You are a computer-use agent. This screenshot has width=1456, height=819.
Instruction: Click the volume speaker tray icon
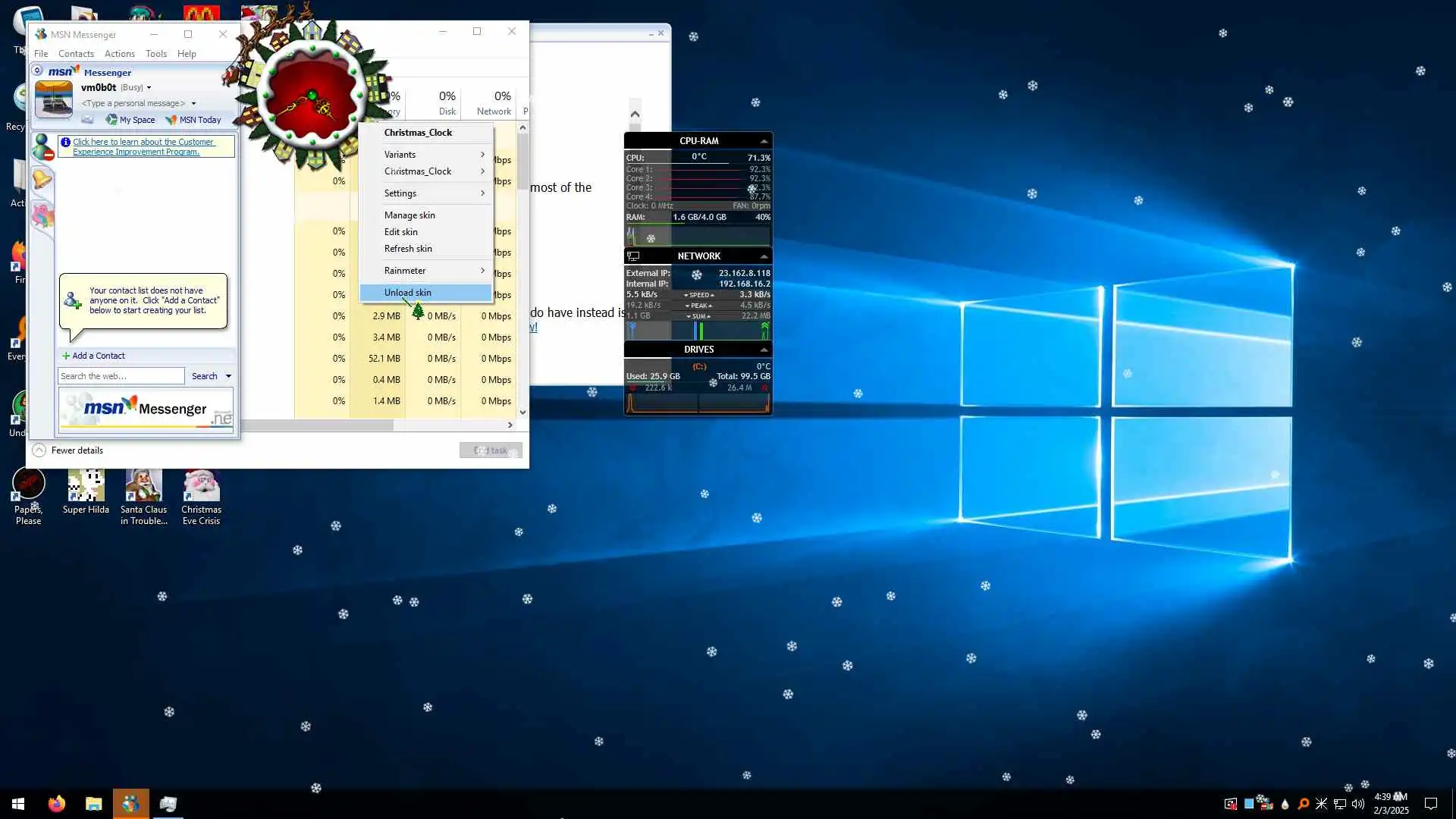(1357, 804)
